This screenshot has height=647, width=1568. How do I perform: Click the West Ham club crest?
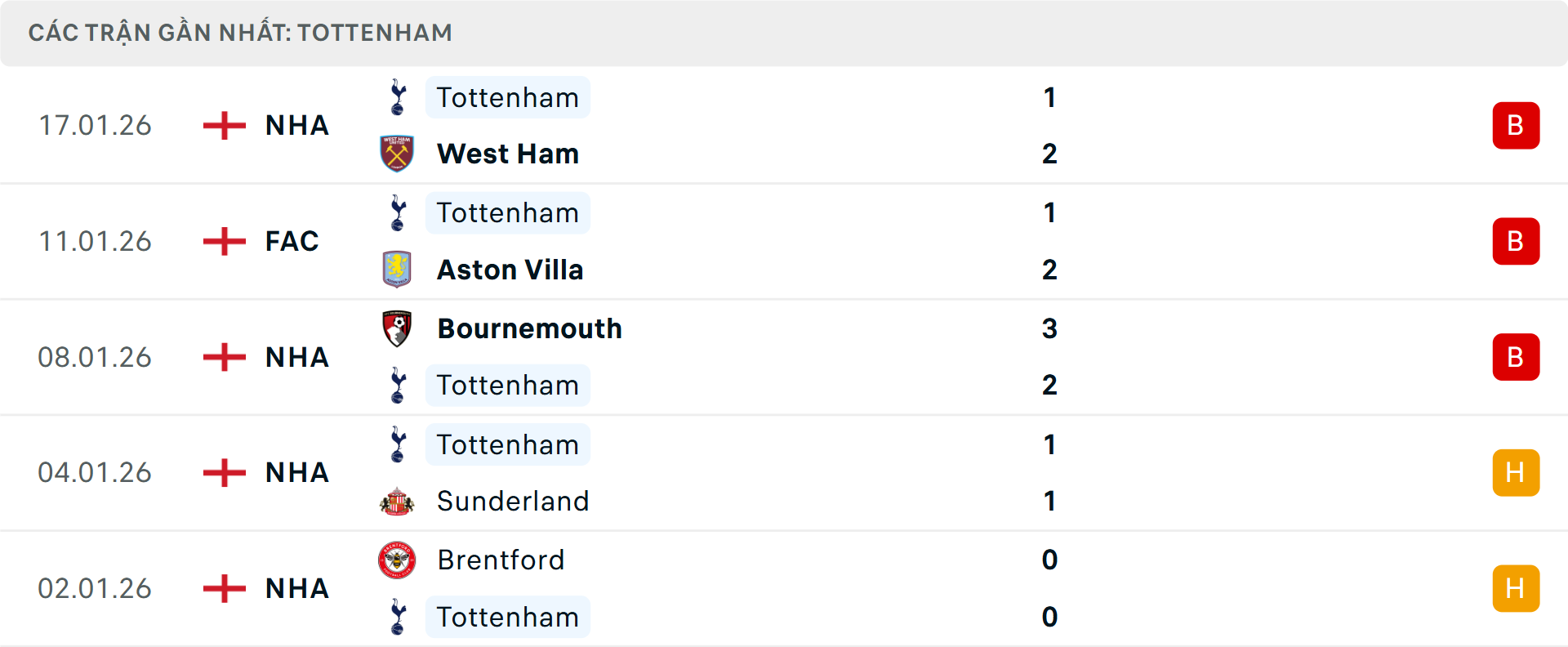(398, 154)
